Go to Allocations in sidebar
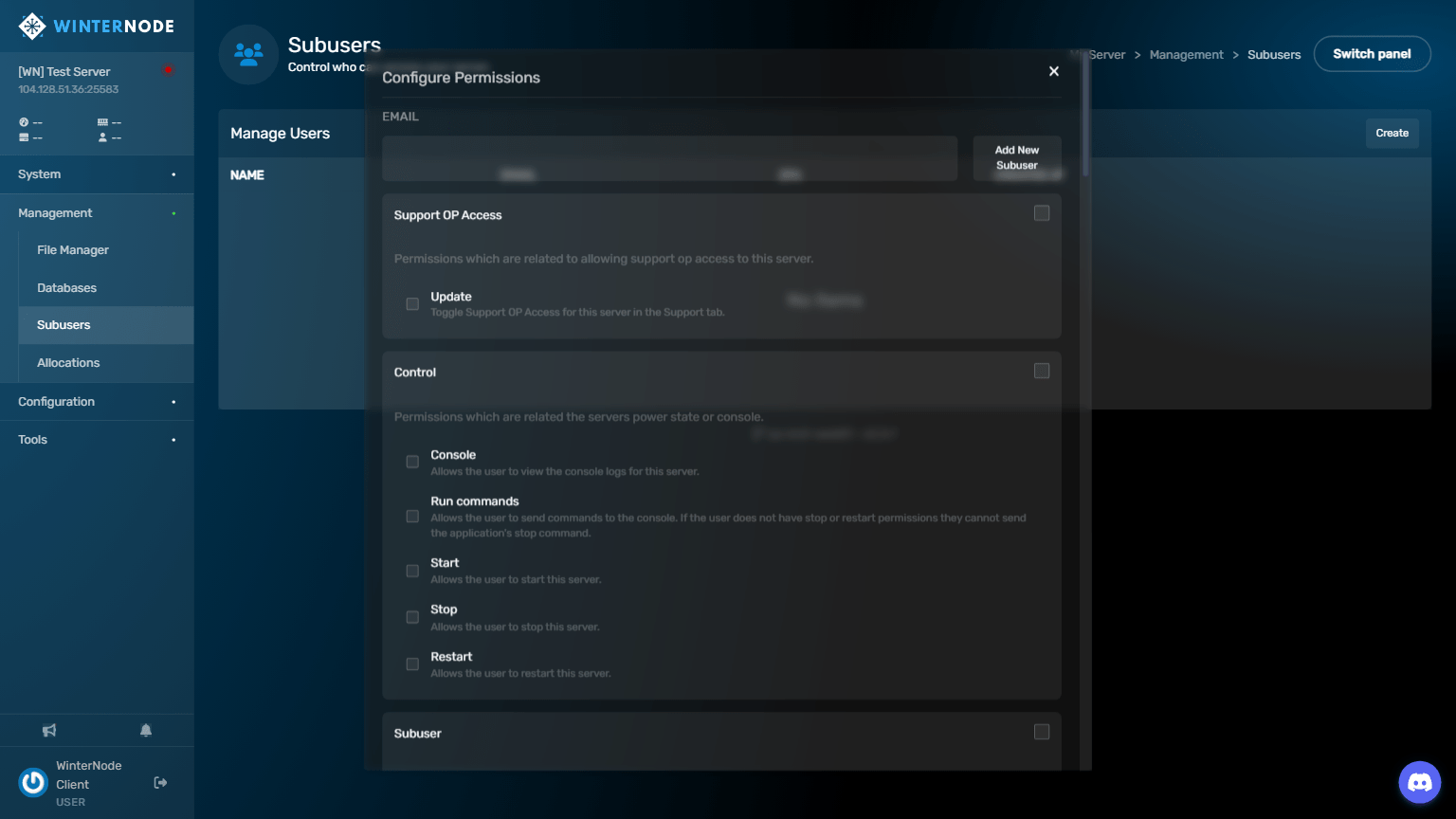 (x=68, y=363)
